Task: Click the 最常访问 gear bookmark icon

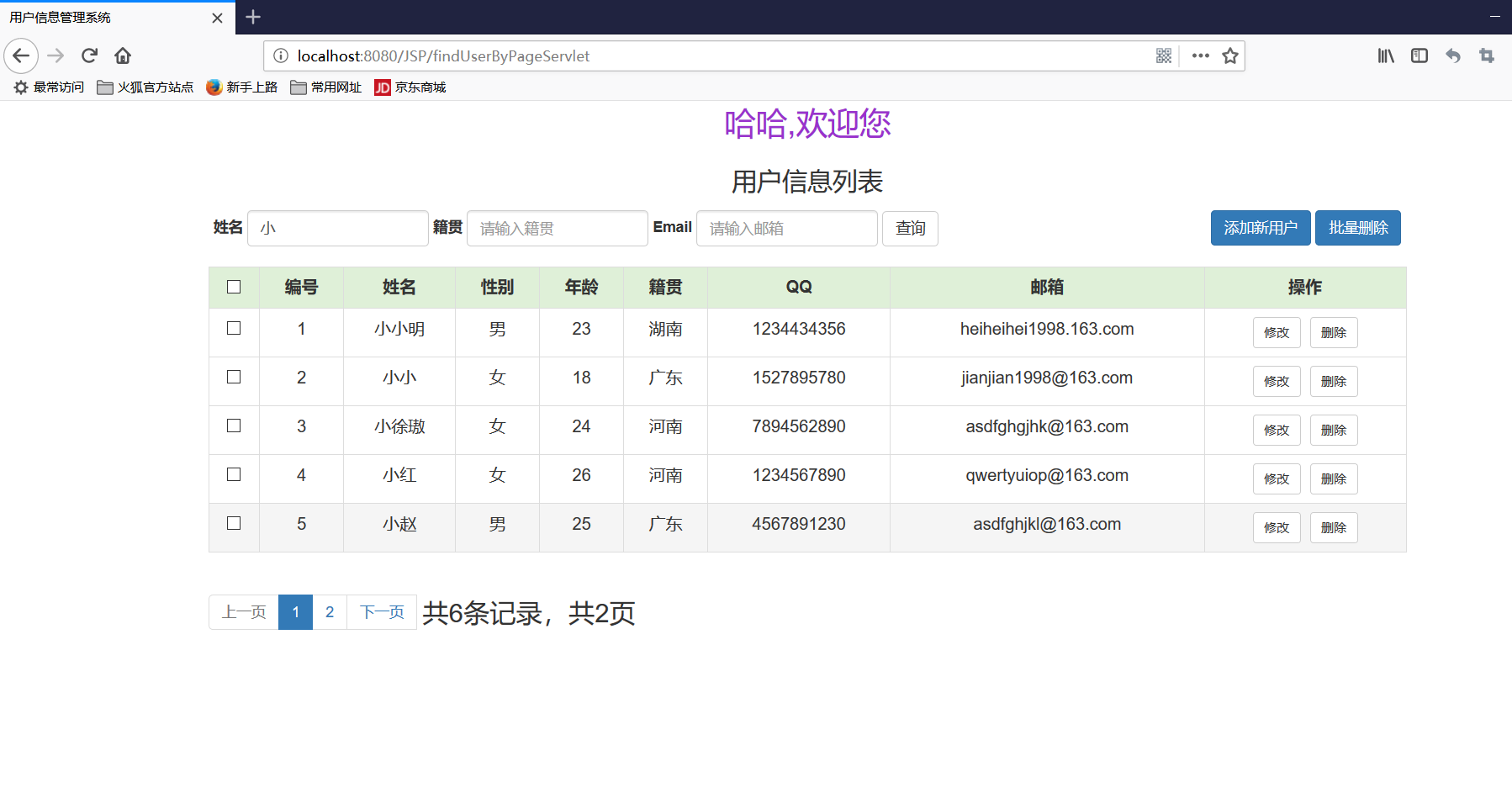Action: [20, 87]
